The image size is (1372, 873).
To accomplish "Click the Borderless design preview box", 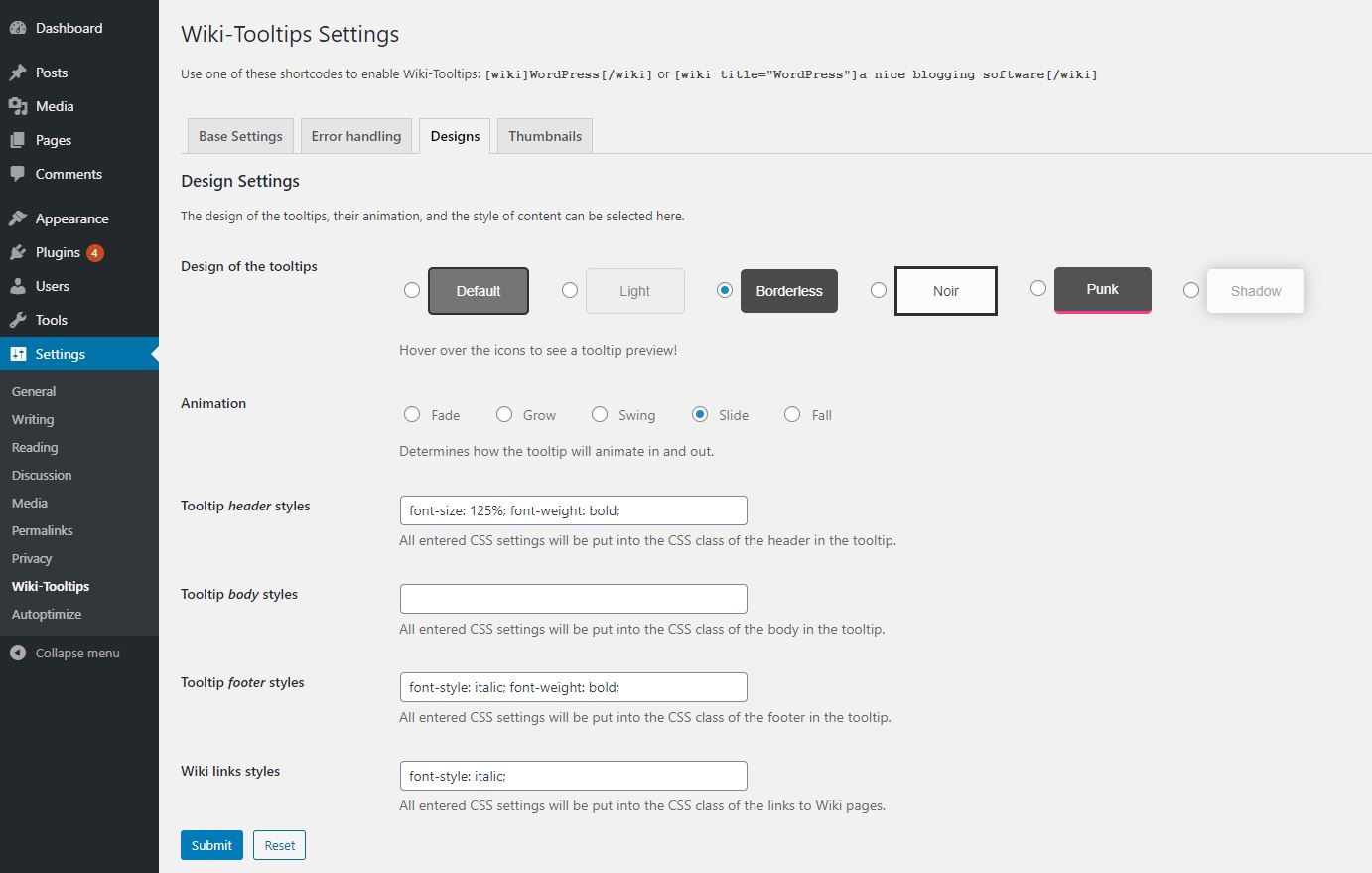I will 789,291.
